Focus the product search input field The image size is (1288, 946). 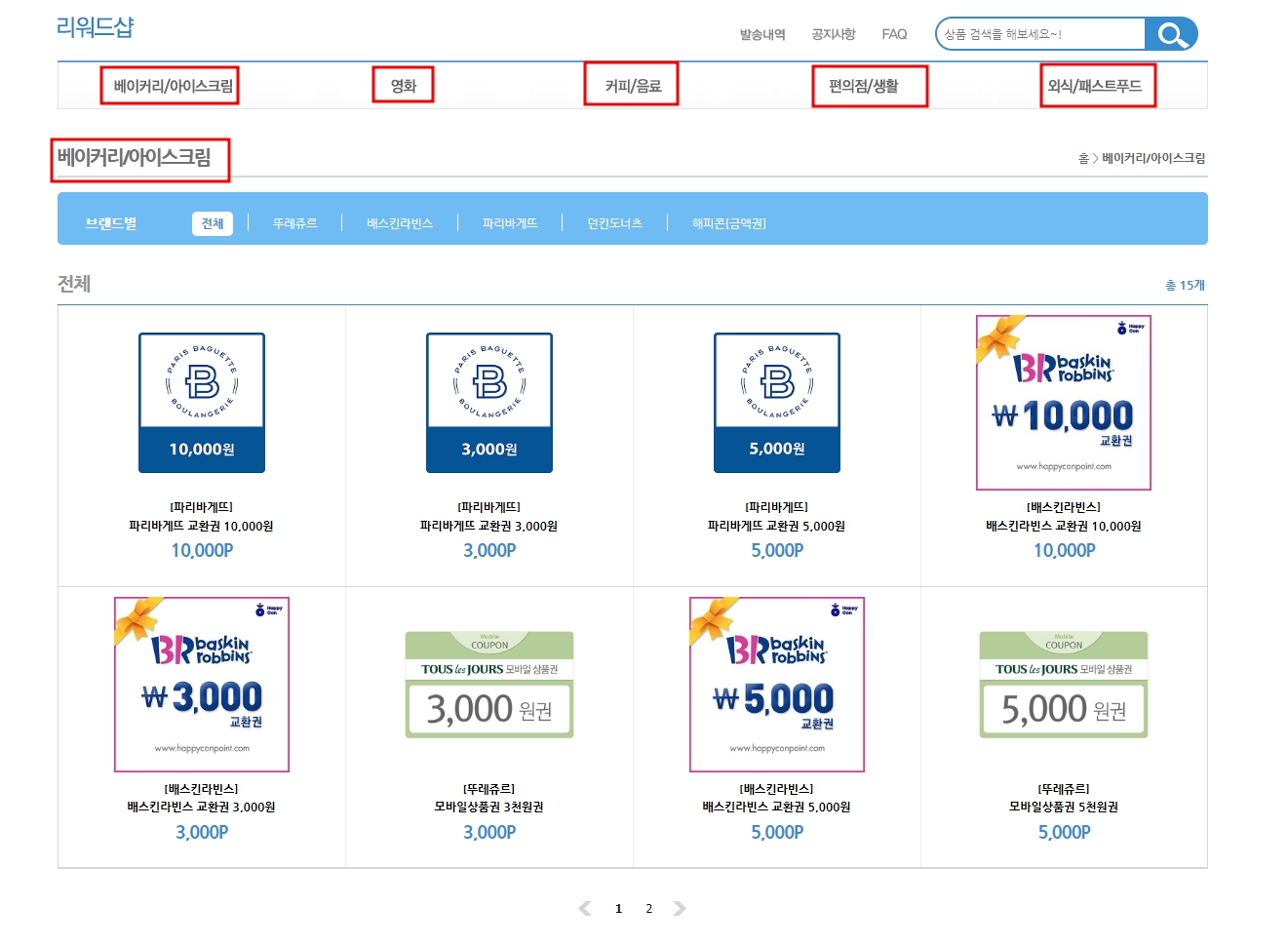point(1041,34)
